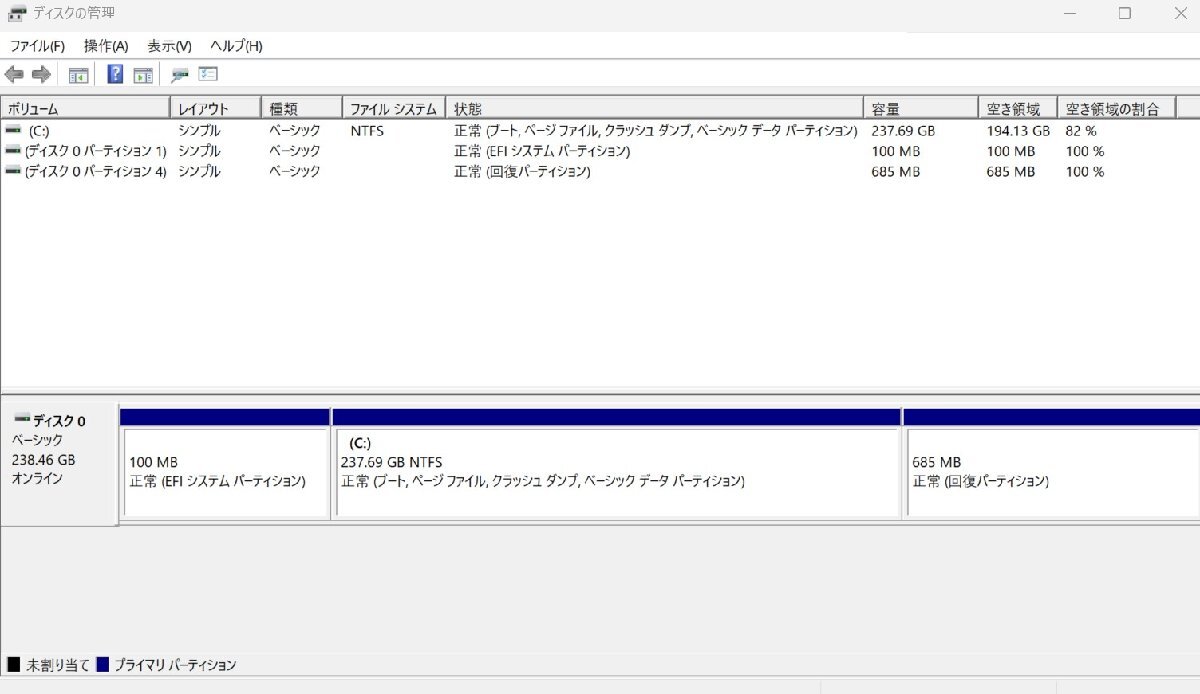Open help via the blue ? toolbar icon
Viewport: 1200px width, 694px height.
(x=113, y=73)
